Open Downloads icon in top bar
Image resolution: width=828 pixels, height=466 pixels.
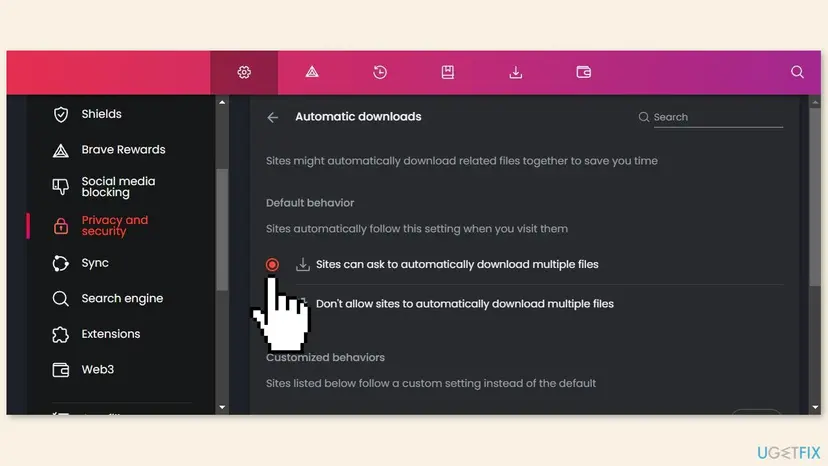(516, 72)
